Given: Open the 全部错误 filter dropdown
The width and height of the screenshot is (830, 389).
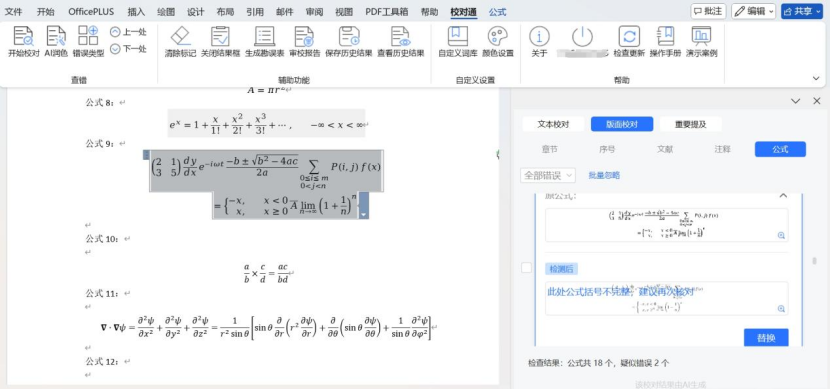Looking at the screenshot, I should (x=548, y=175).
